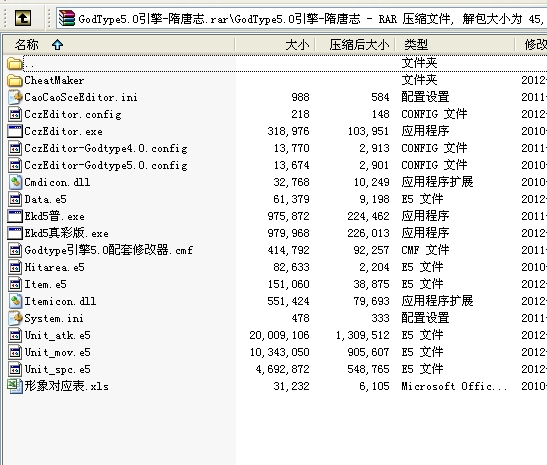Click the Itemicon.dll file icon
This screenshot has height=465, width=547.
coord(15,301)
